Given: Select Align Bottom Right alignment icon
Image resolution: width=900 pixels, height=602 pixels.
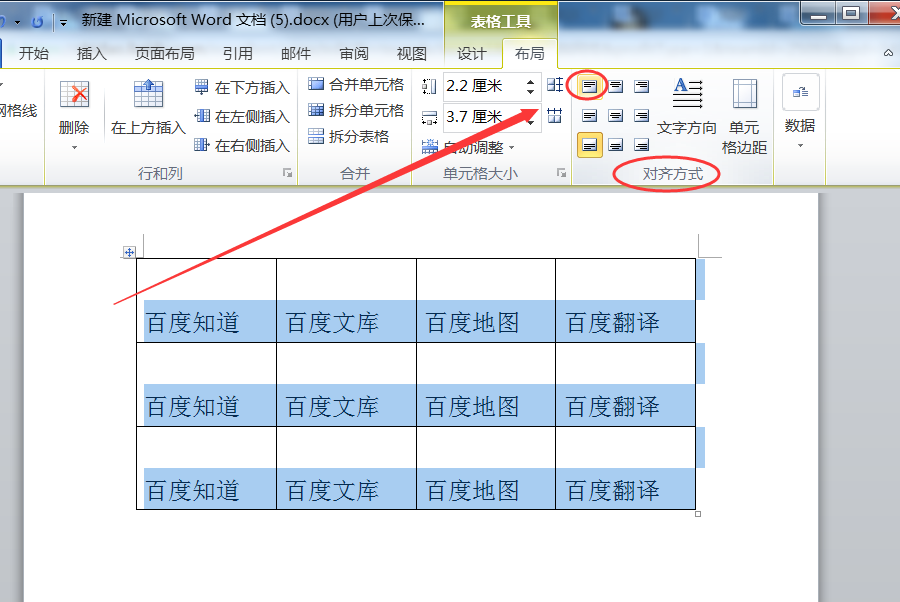Looking at the screenshot, I should click(641, 145).
